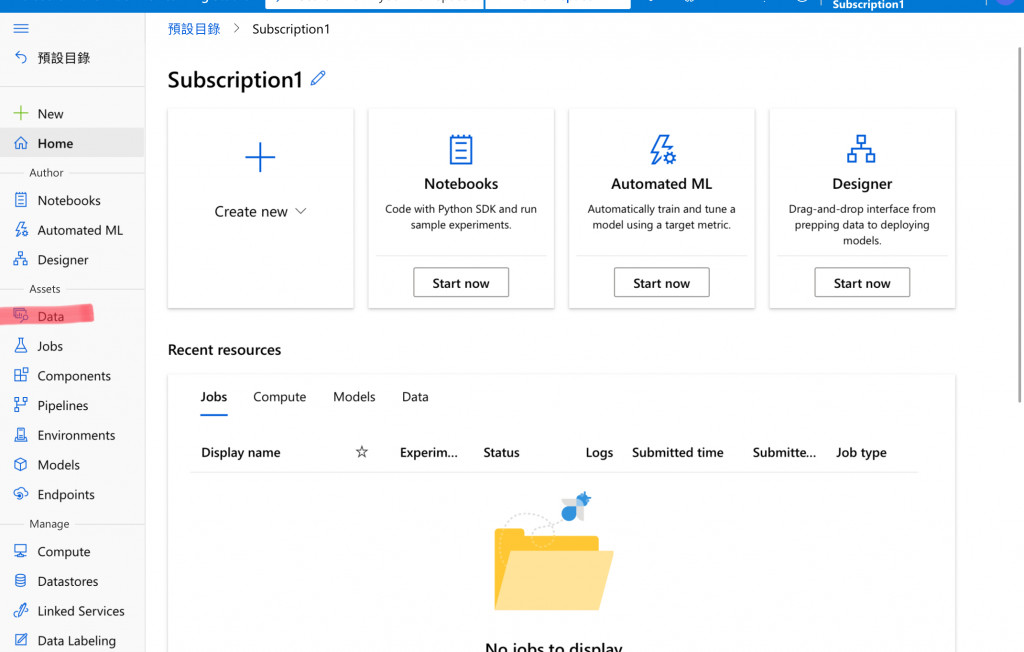Switch to the Compute tab
1024x652 pixels.
point(280,397)
